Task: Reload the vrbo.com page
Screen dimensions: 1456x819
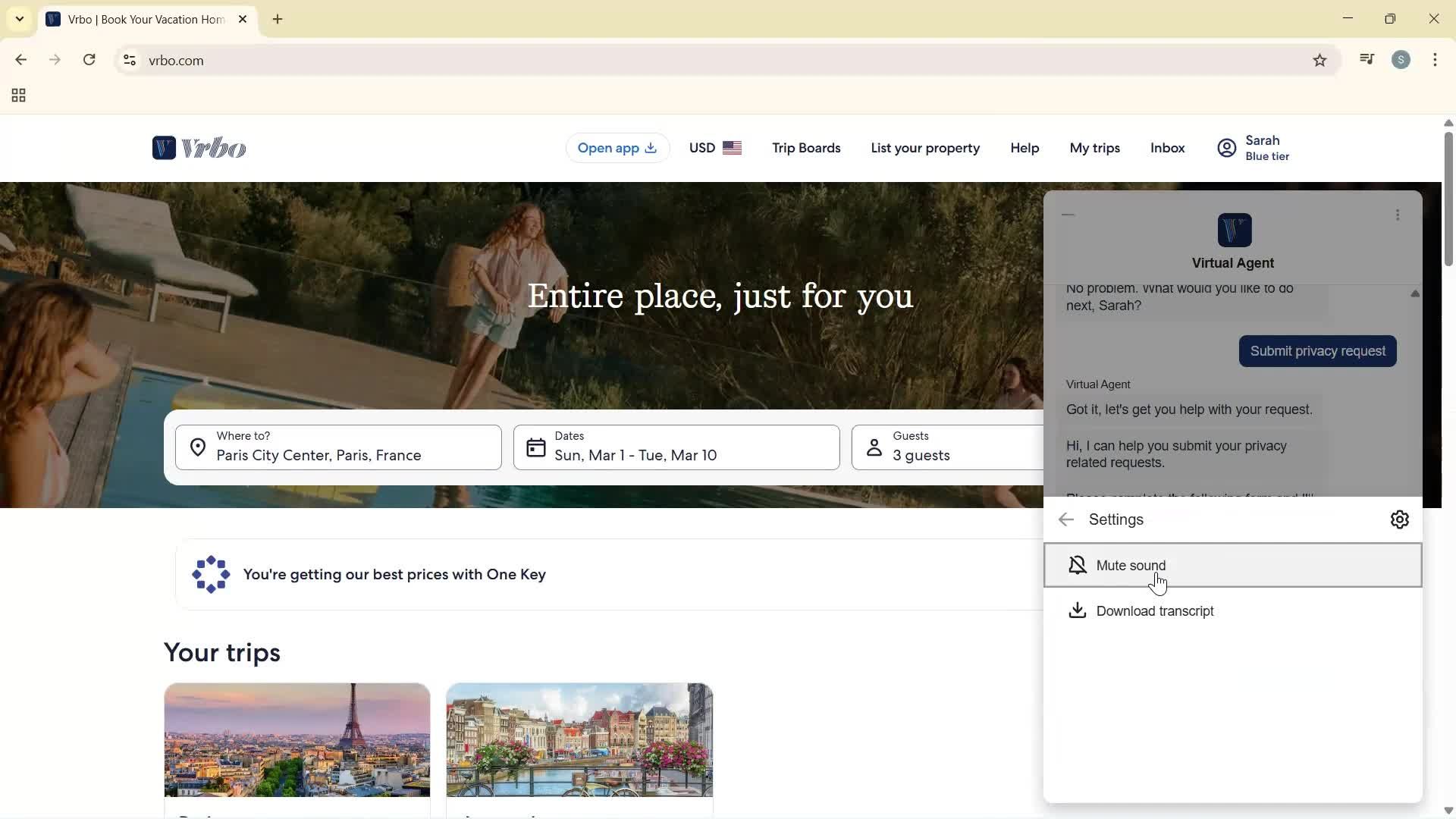Action: tap(89, 61)
